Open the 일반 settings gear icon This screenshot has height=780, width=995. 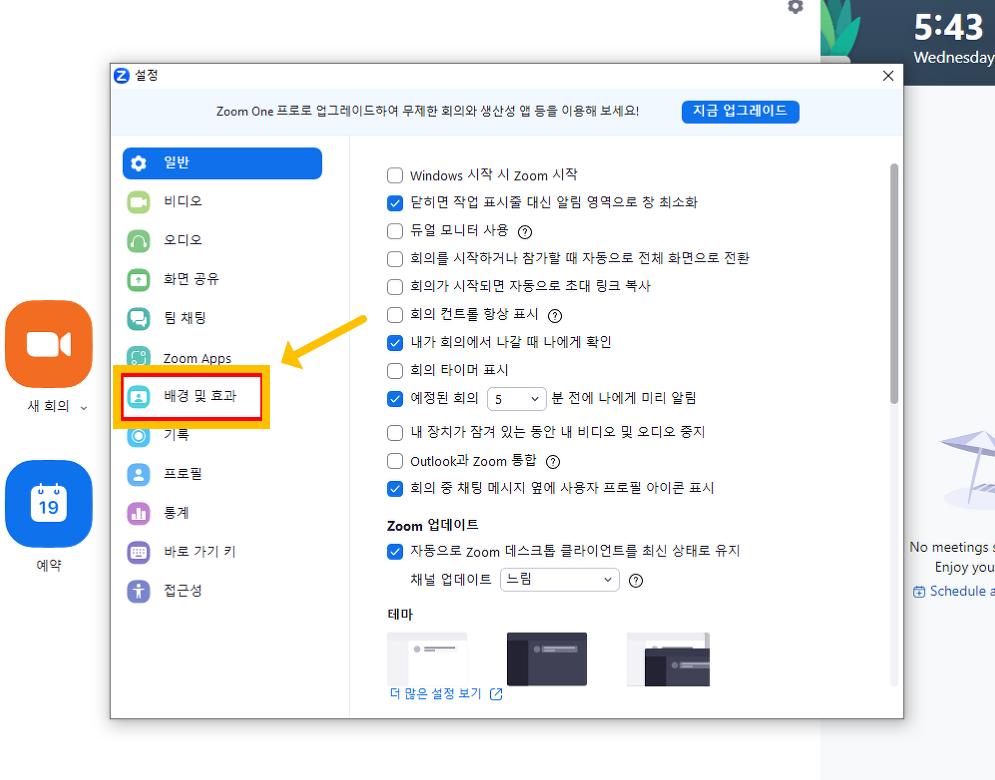click(138, 163)
